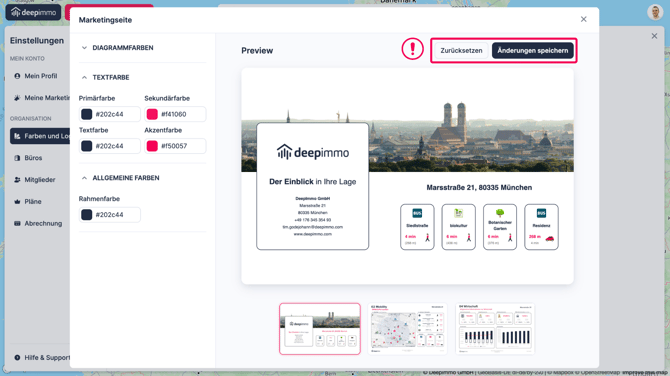Viewport: 670px width, 376px height.
Task: Click the Mein Profil person icon
Action: [x=17, y=76]
